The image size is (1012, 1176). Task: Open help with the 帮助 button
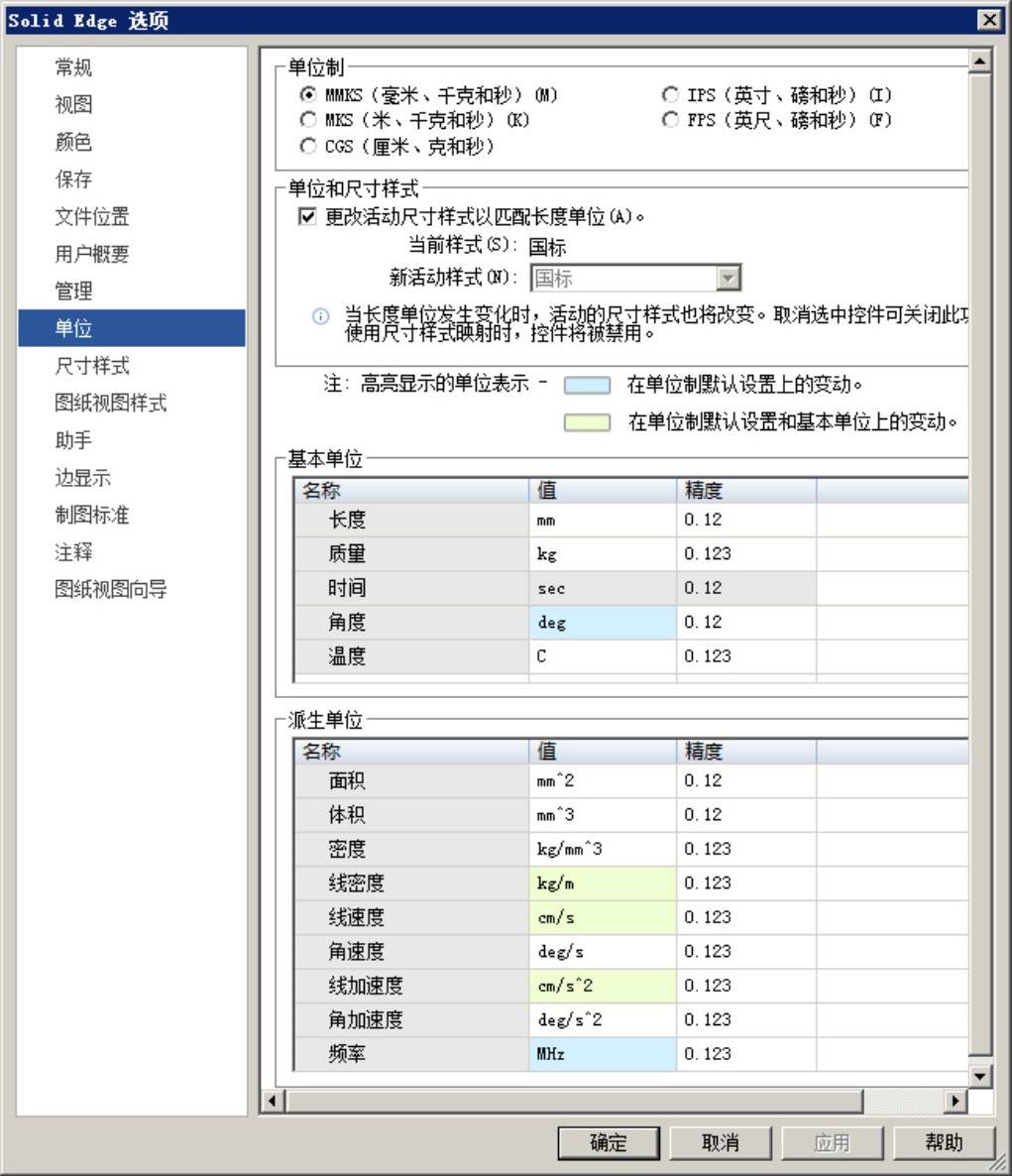click(944, 1143)
